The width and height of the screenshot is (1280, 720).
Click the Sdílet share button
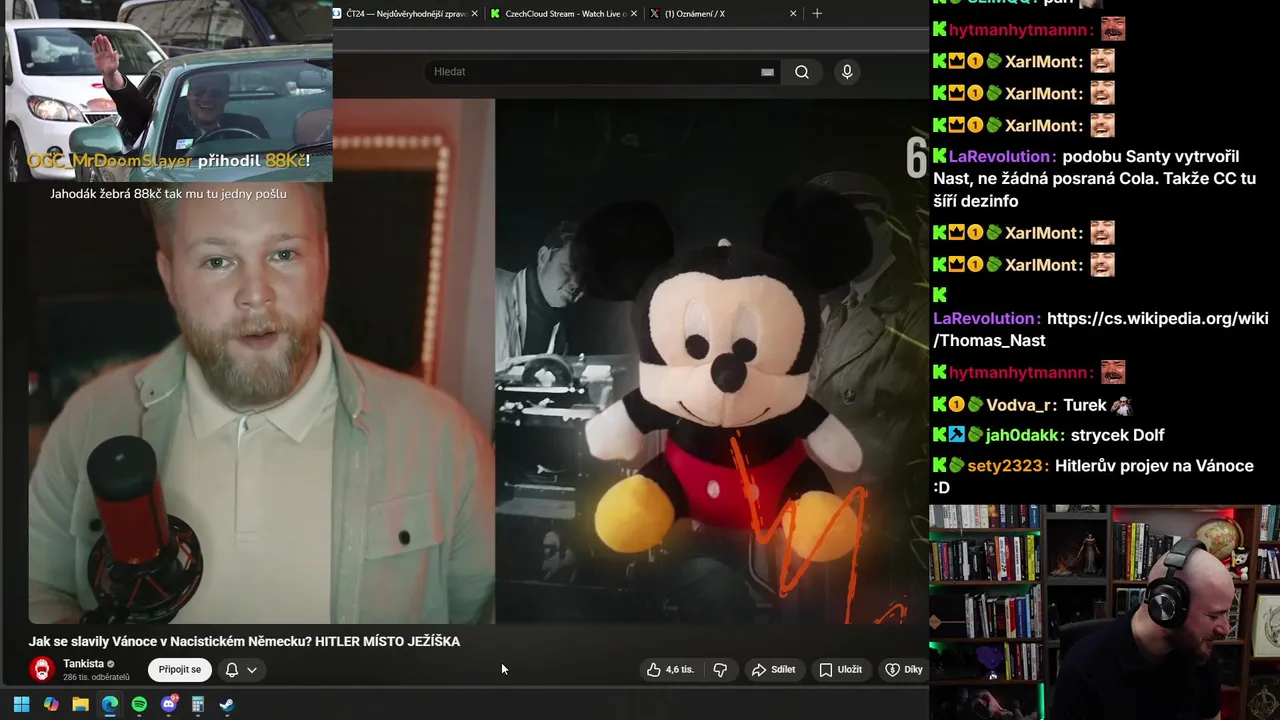(x=773, y=670)
